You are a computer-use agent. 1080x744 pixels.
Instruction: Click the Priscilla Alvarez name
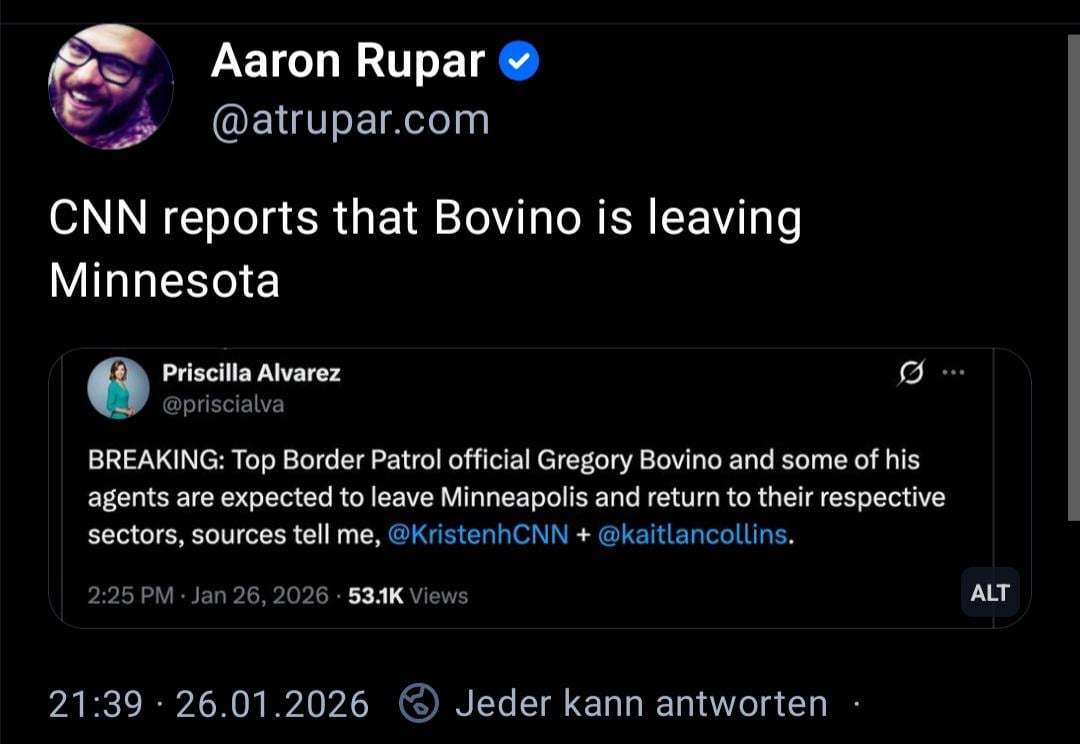pos(251,373)
